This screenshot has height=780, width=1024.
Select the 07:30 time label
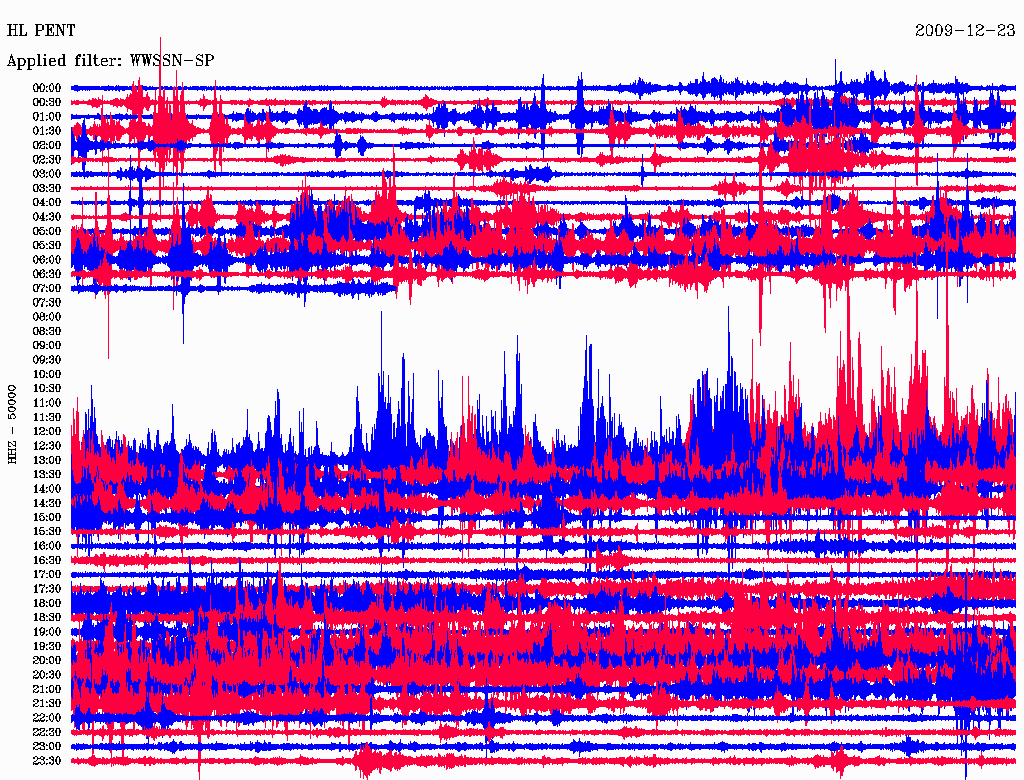tap(47, 302)
